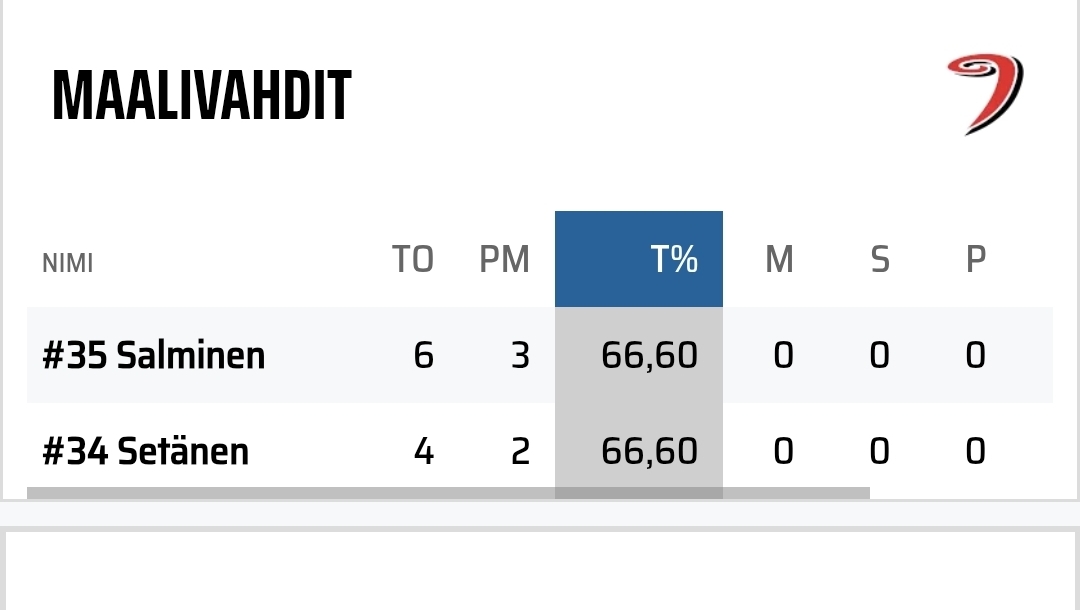Open player #34 Setänen
Screen dimensions: 1080x610
(146, 451)
